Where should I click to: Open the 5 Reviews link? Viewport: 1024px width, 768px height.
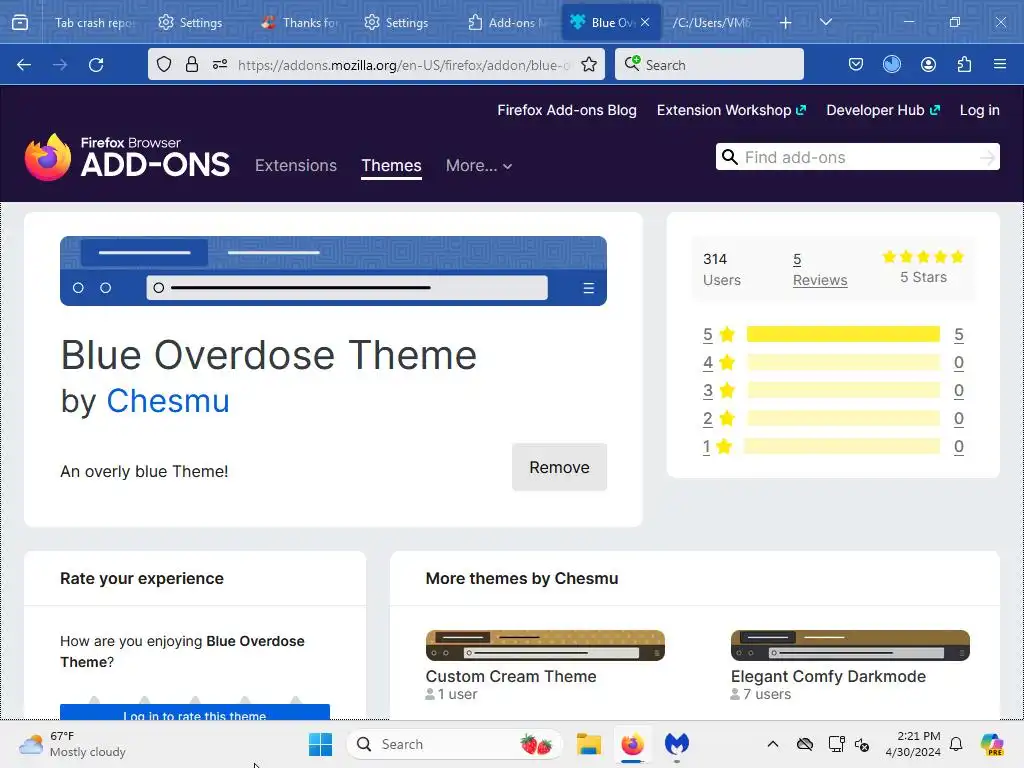[820, 270]
